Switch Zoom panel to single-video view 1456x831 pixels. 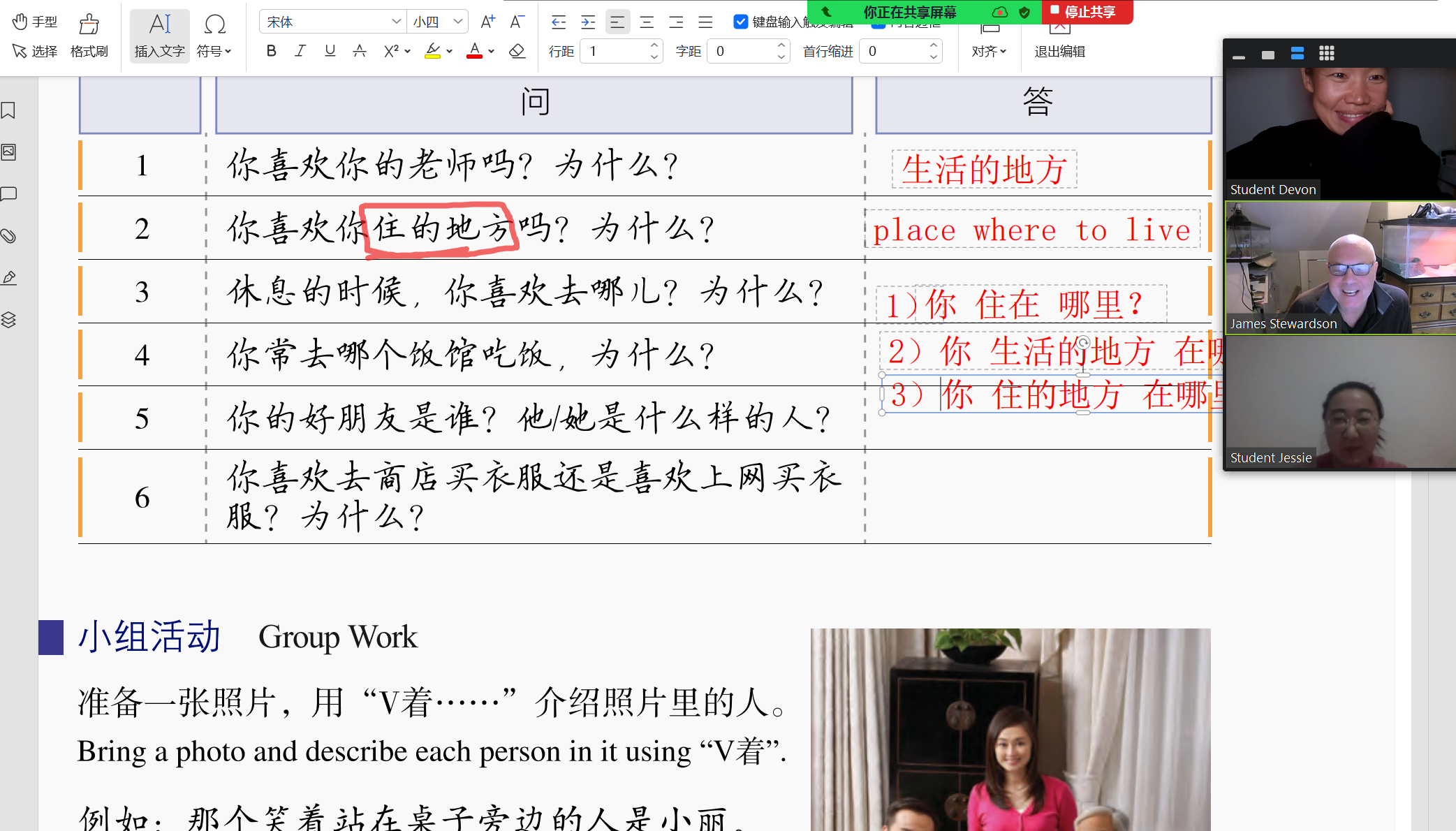point(1268,54)
